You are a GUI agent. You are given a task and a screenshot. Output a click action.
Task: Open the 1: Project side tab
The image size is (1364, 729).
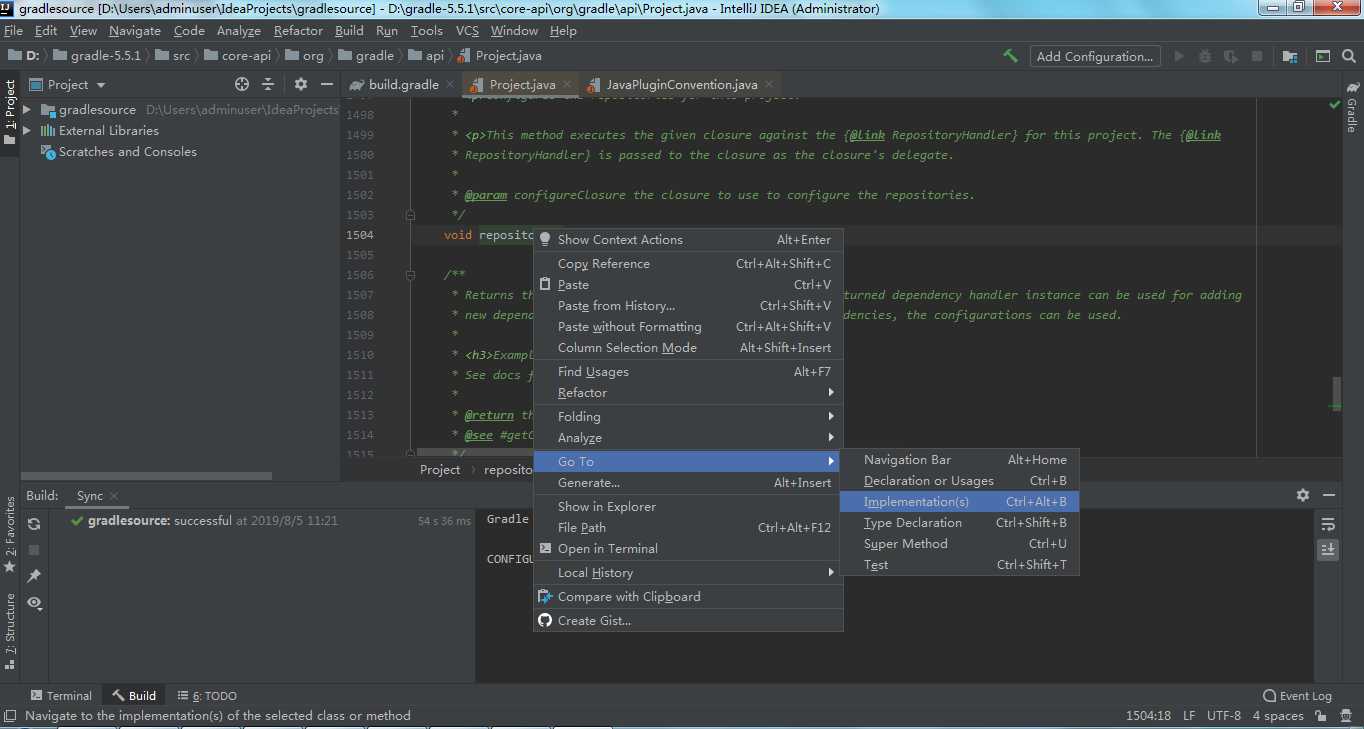10,112
